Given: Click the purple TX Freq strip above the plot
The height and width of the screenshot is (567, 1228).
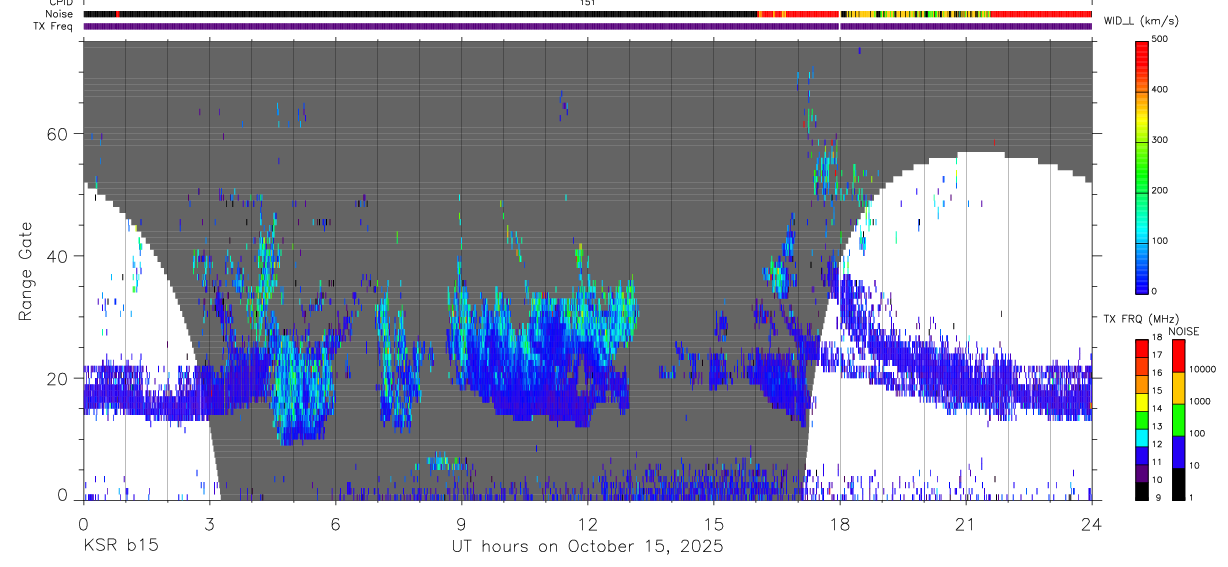Looking at the screenshot, I should point(587,26).
